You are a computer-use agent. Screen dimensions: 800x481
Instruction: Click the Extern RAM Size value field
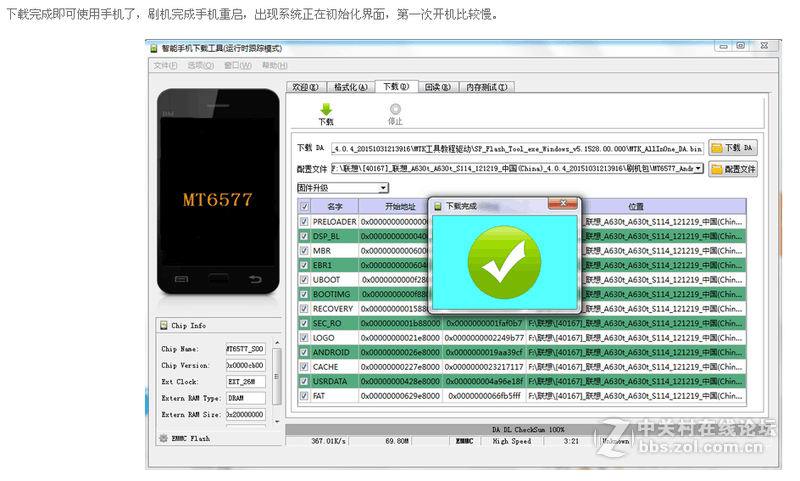245,414
